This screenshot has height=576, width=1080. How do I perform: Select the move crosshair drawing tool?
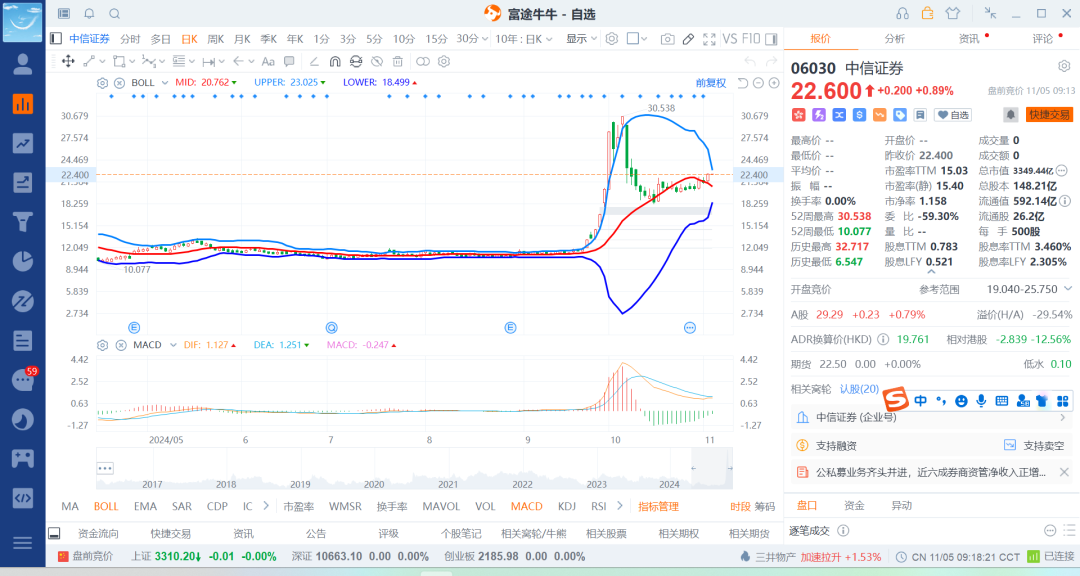coord(68,61)
